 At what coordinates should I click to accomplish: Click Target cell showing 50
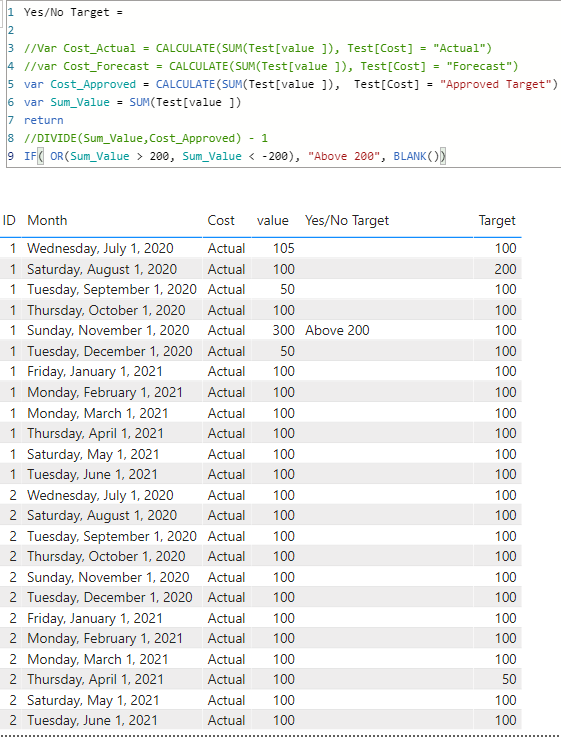(x=509, y=679)
